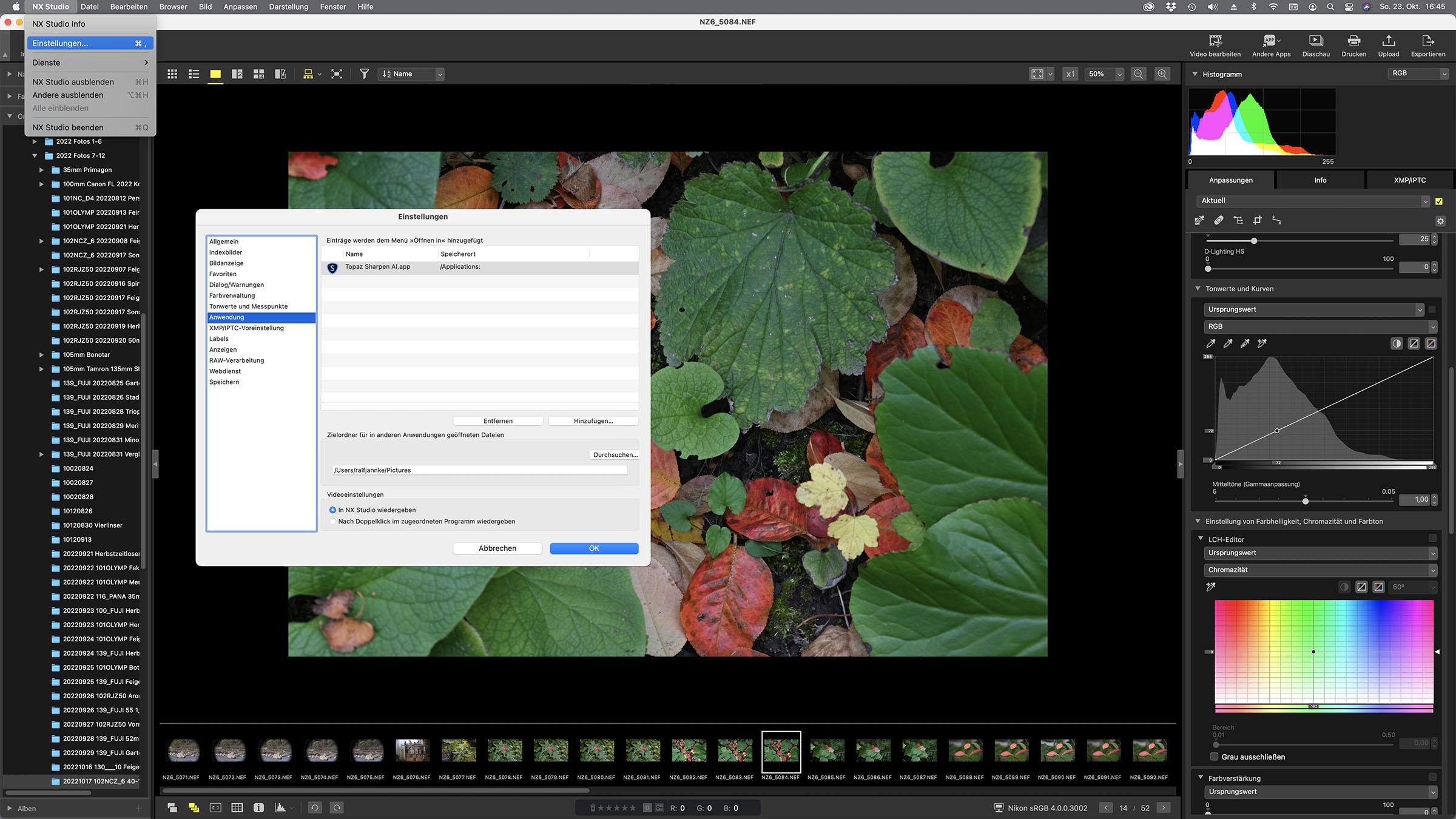The image size is (1456, 819).
Task: Open the Name sort order dropdown
Action: tap(412, 74)
